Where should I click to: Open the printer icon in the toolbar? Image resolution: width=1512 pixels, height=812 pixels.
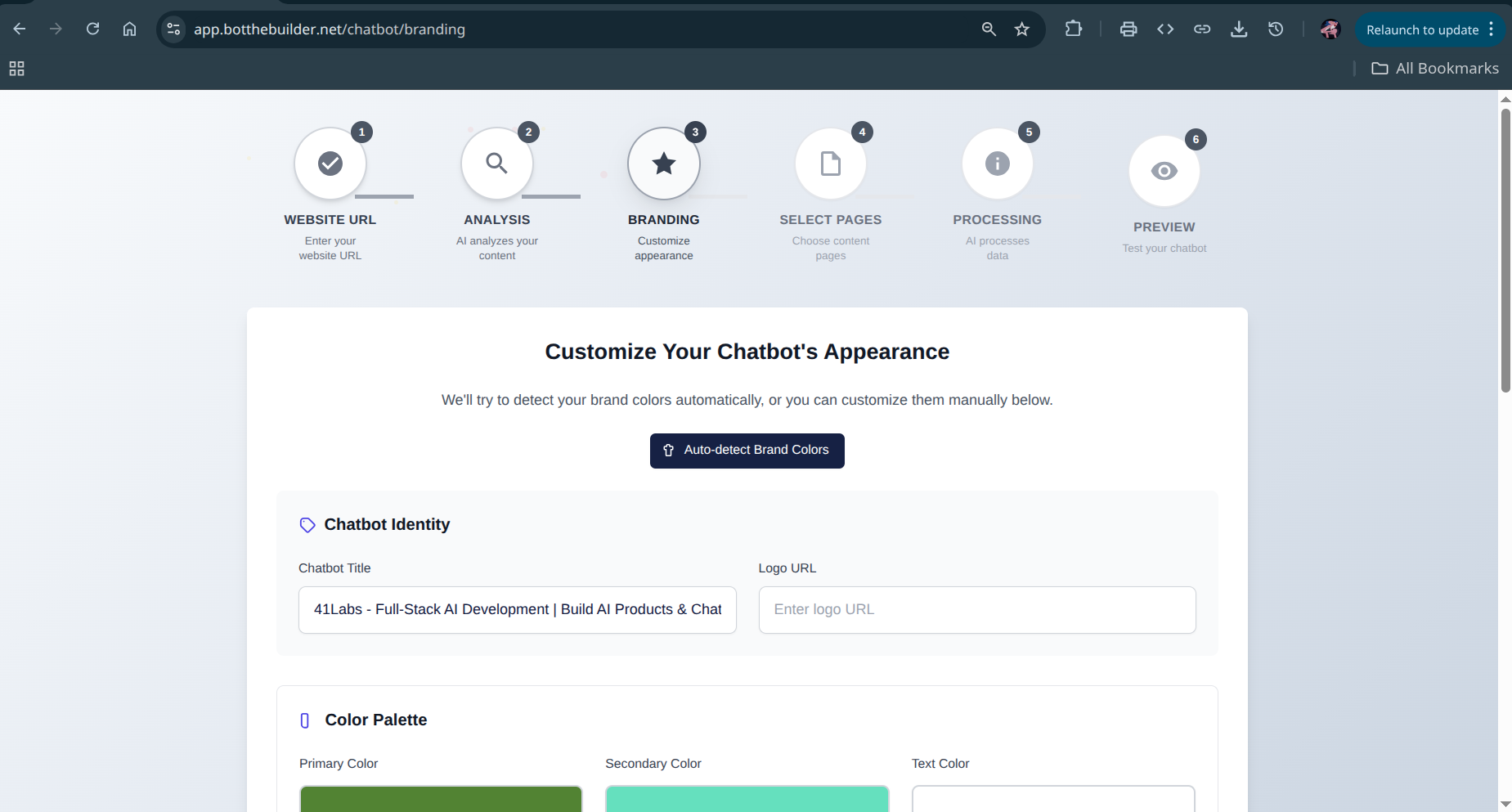(1128, 29)
